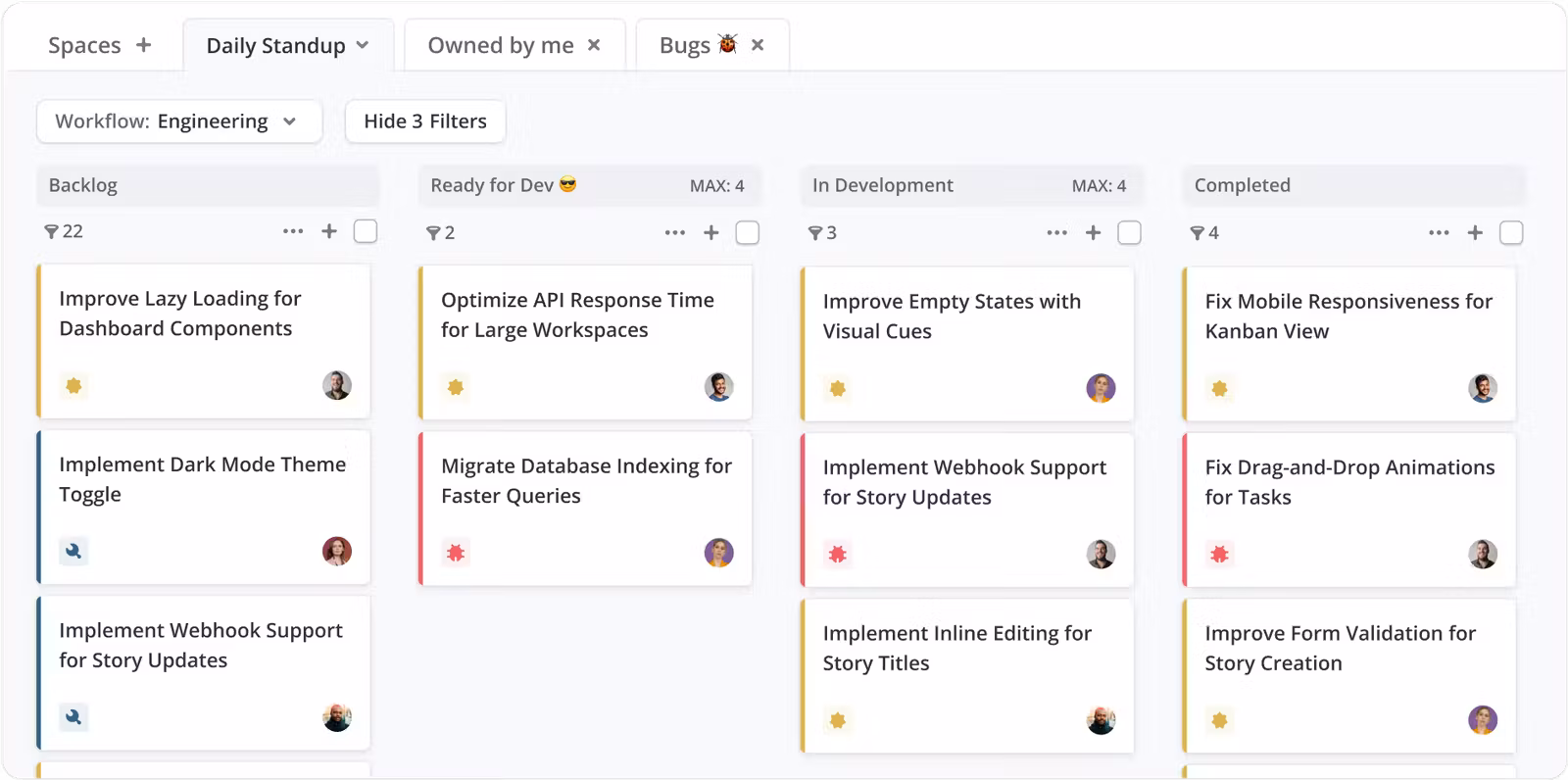Click the wrench icon on Dark Mode Theme card
This screenshot has width=1568, height=780.
(x=73, y=551)
